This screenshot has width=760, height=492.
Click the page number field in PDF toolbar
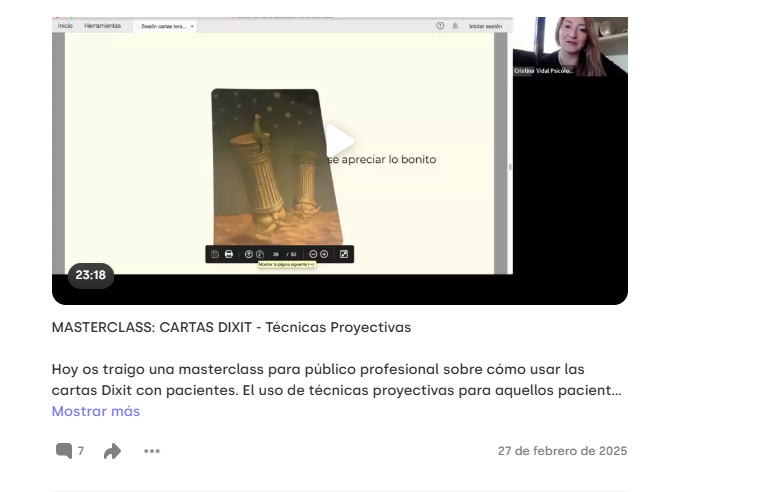[x=276, y=254]
